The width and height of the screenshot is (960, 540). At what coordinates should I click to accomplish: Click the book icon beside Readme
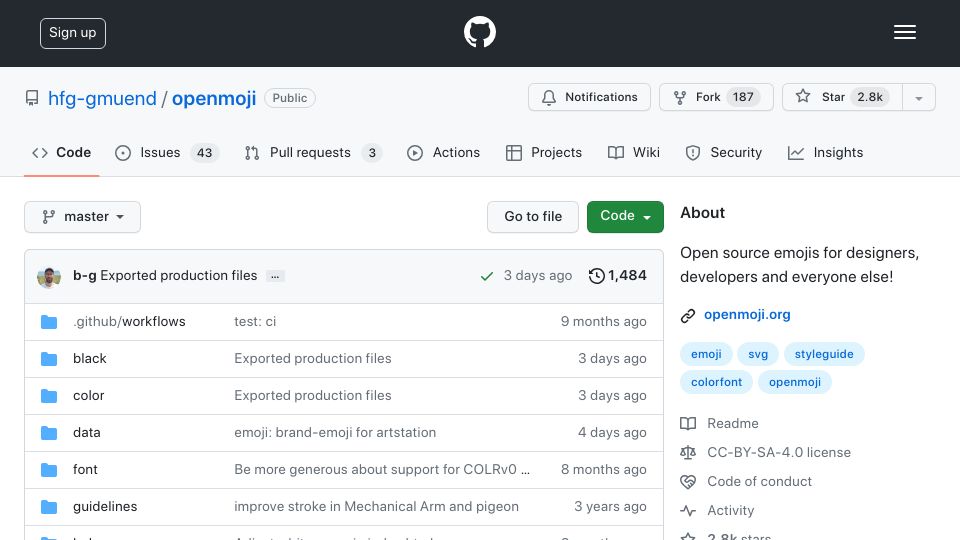click(x=688, y=424)
